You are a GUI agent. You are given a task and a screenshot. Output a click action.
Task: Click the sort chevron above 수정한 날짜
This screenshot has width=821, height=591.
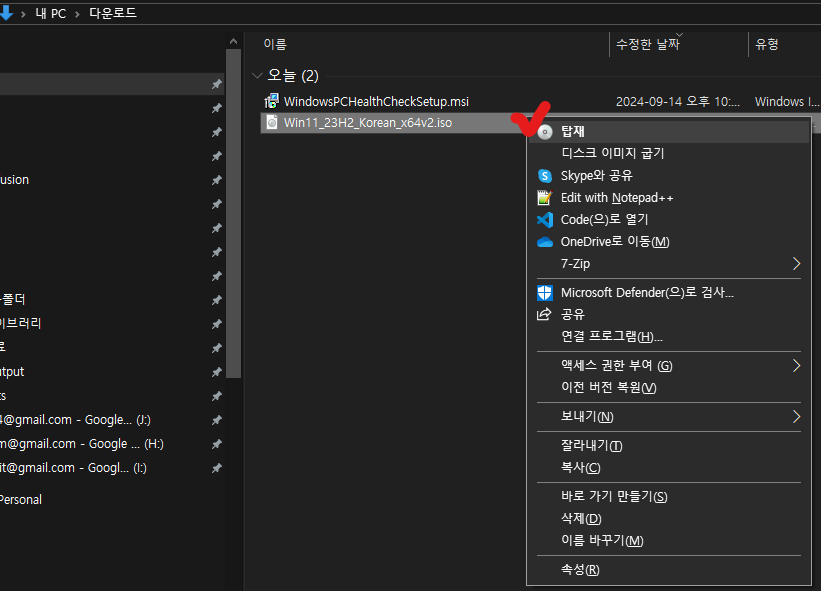[679, 35]
